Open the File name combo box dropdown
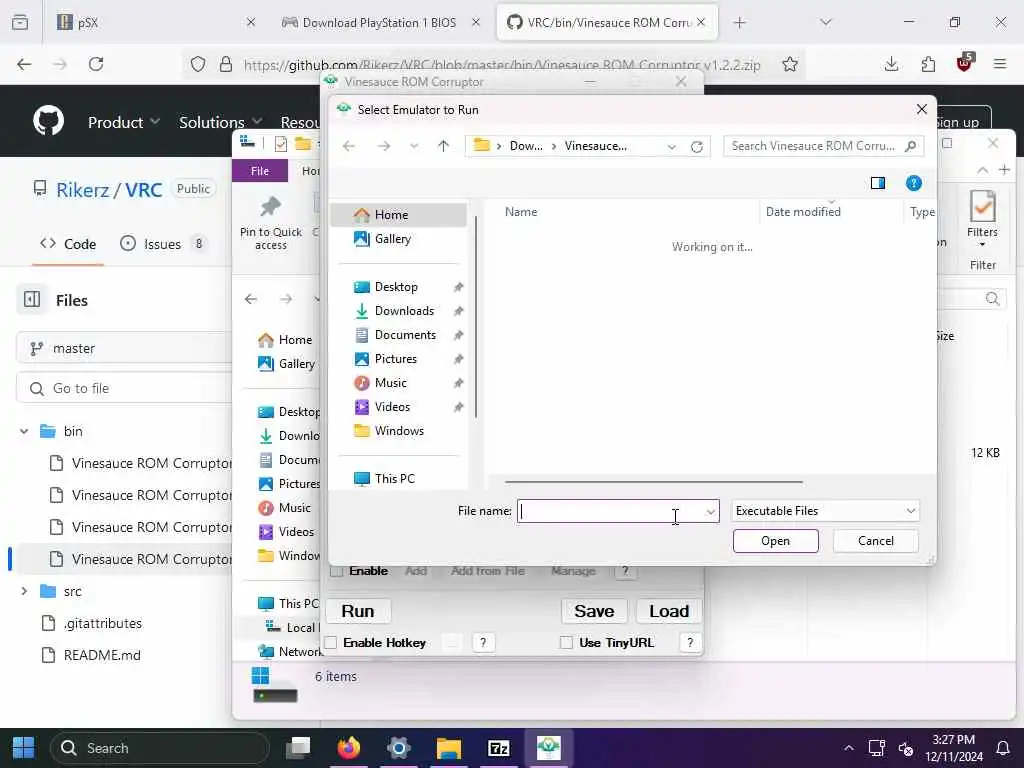Viewport: 1024px width, 768px height. [711, 511]
